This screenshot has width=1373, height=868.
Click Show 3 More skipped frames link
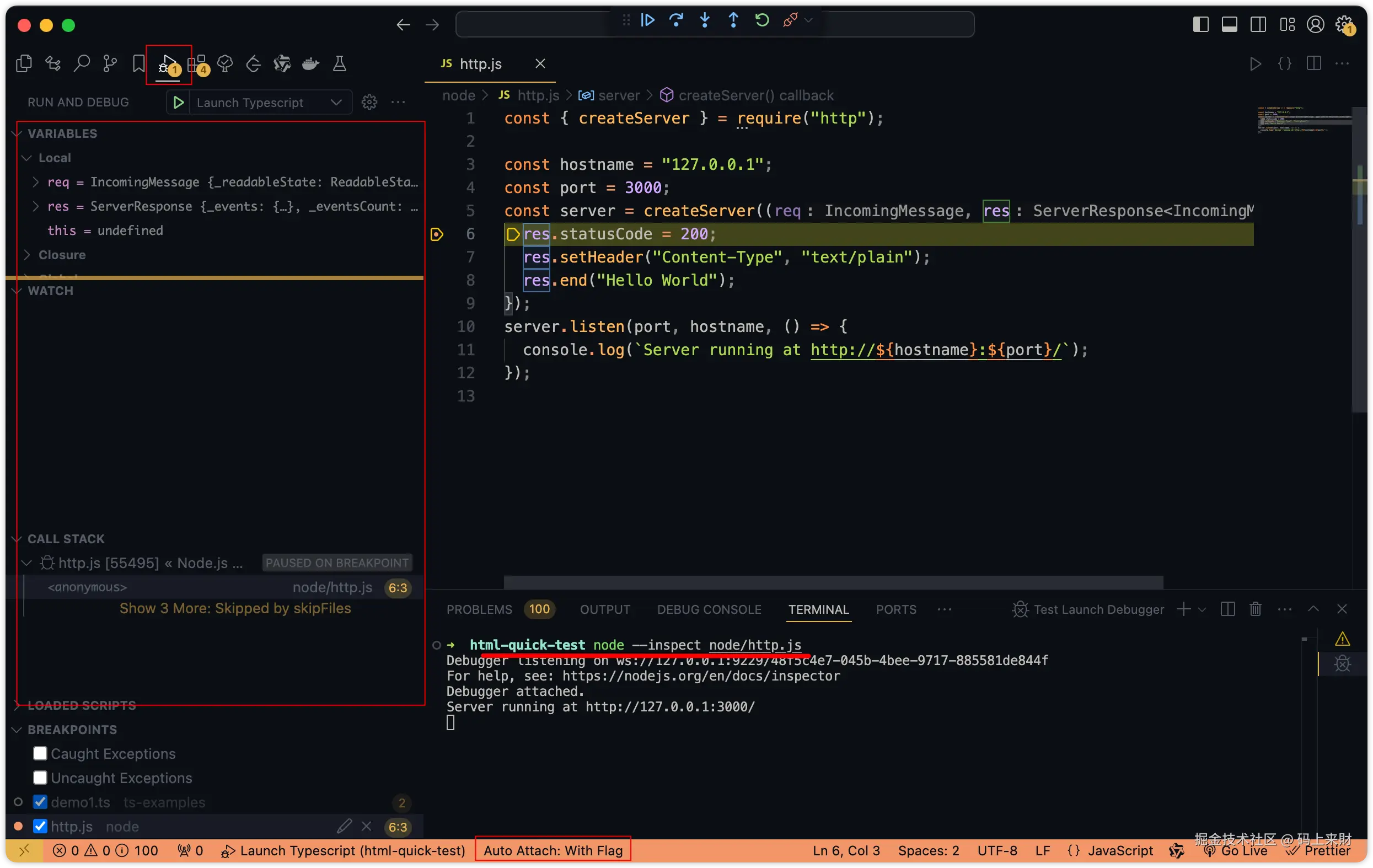click(235, 608)
